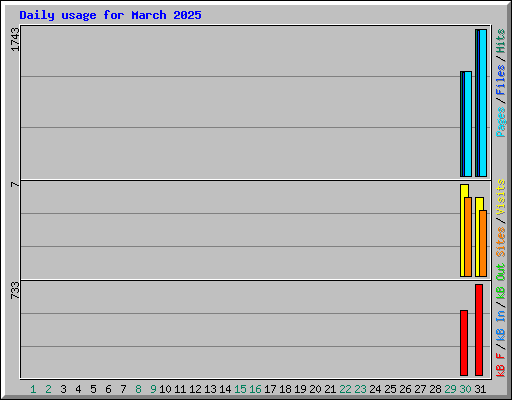The width and height of the screenshot is (512, 400).
Task: Click the orange "Sites" legend label
Action: (x=501, y=241)
